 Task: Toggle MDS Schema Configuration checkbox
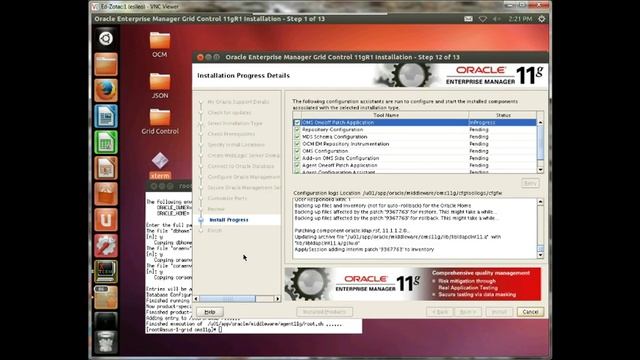[x=297, y=137]
